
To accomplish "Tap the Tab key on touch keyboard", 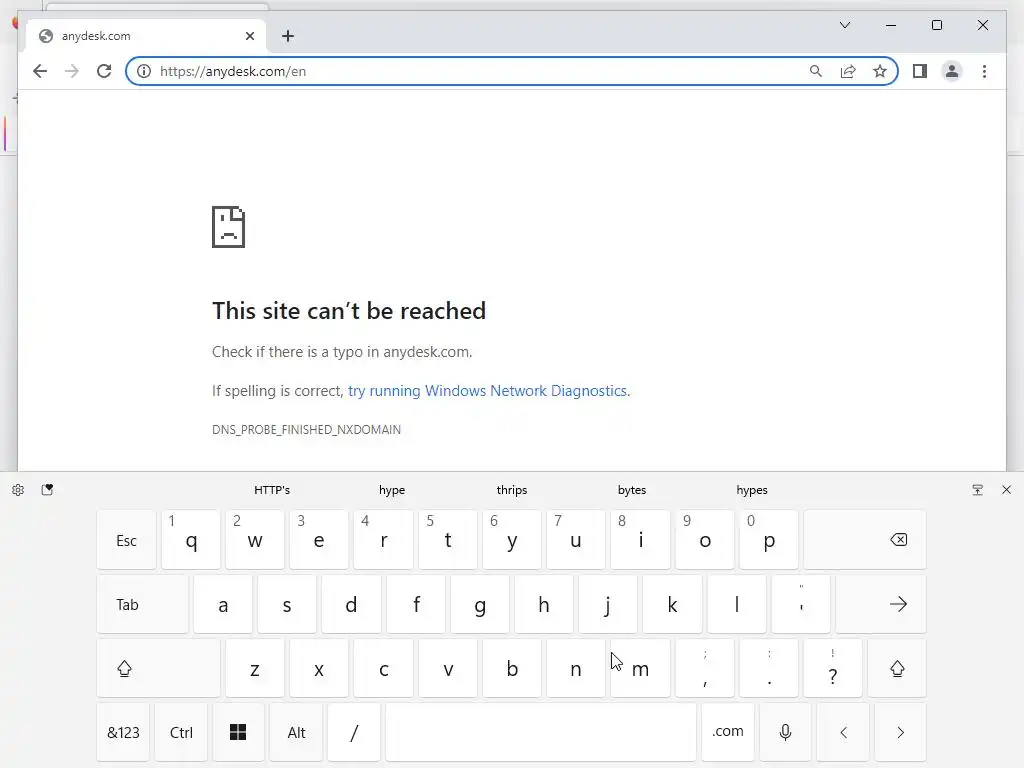I will (x=142, y=604).
